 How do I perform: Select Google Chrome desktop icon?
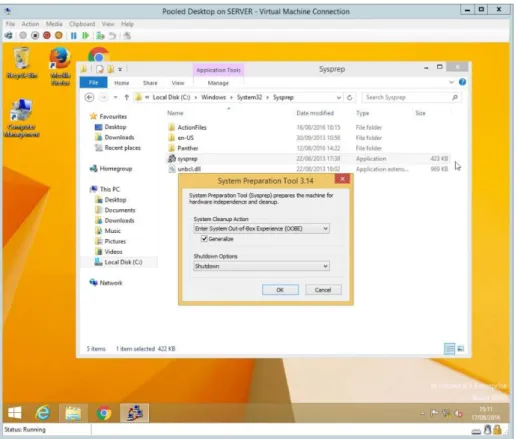tap(99, 55)
